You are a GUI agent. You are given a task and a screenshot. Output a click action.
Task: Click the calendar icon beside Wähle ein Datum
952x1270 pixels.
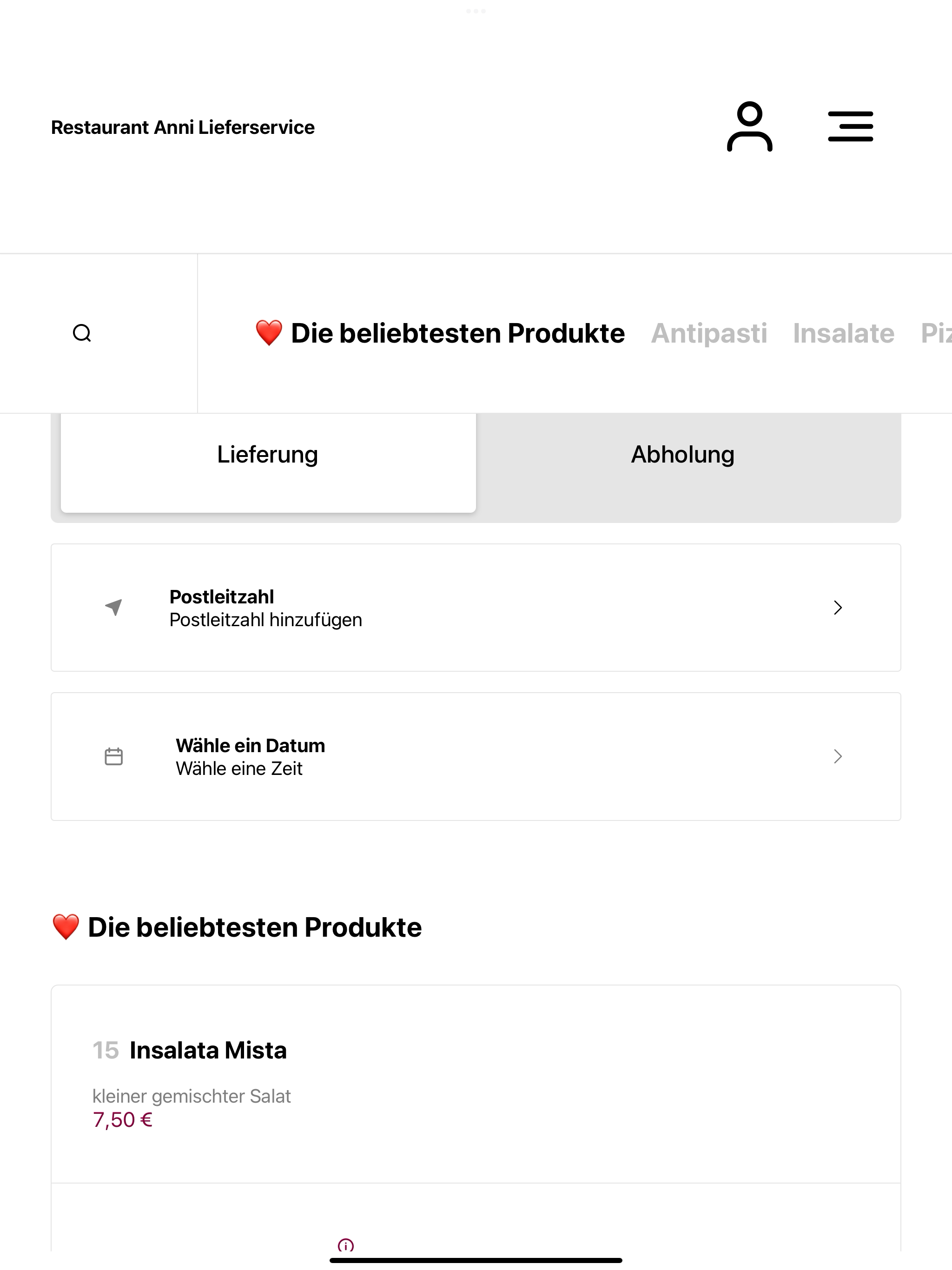(x=114, y=756)
